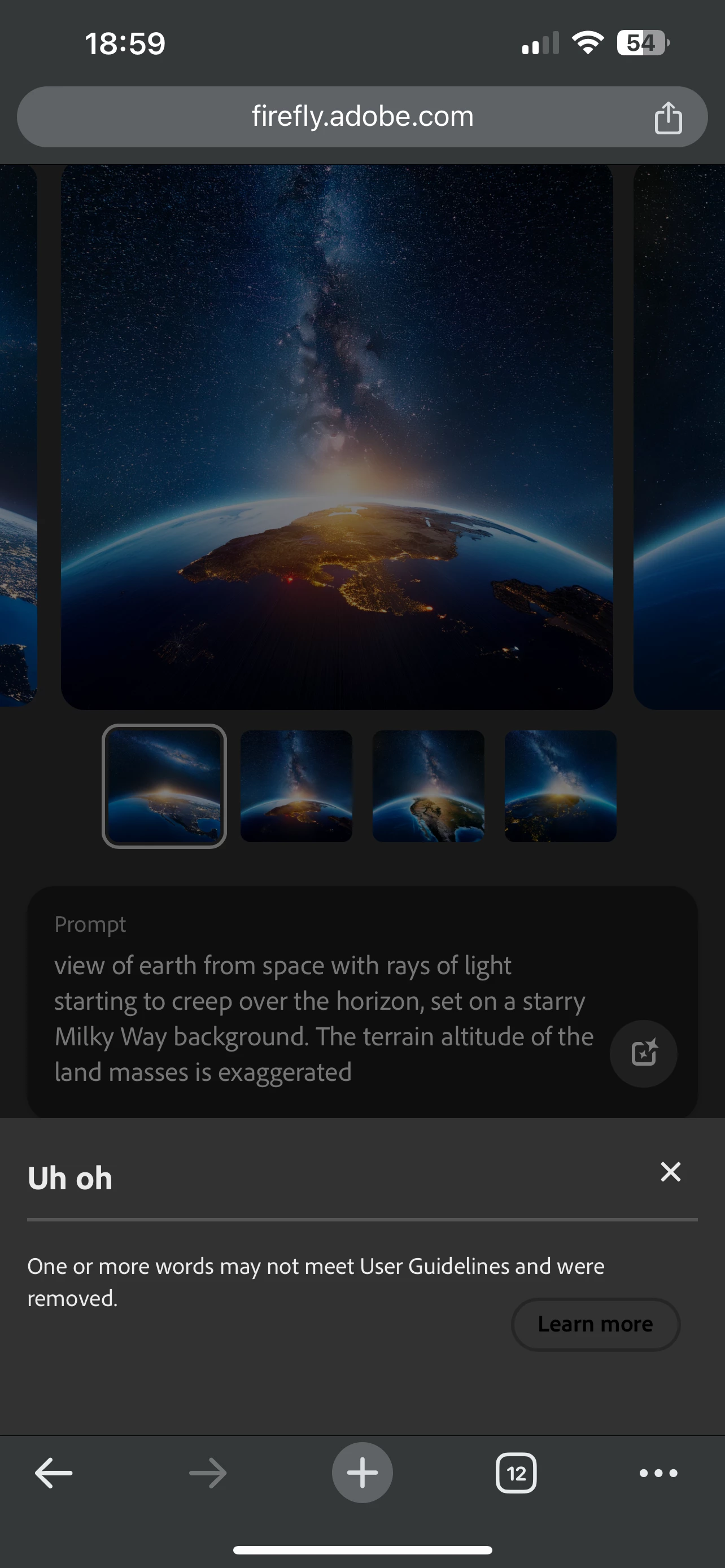725x1568 pixels.
Task: Open the firefly.adobe.com address field
Action: [362, 117]
